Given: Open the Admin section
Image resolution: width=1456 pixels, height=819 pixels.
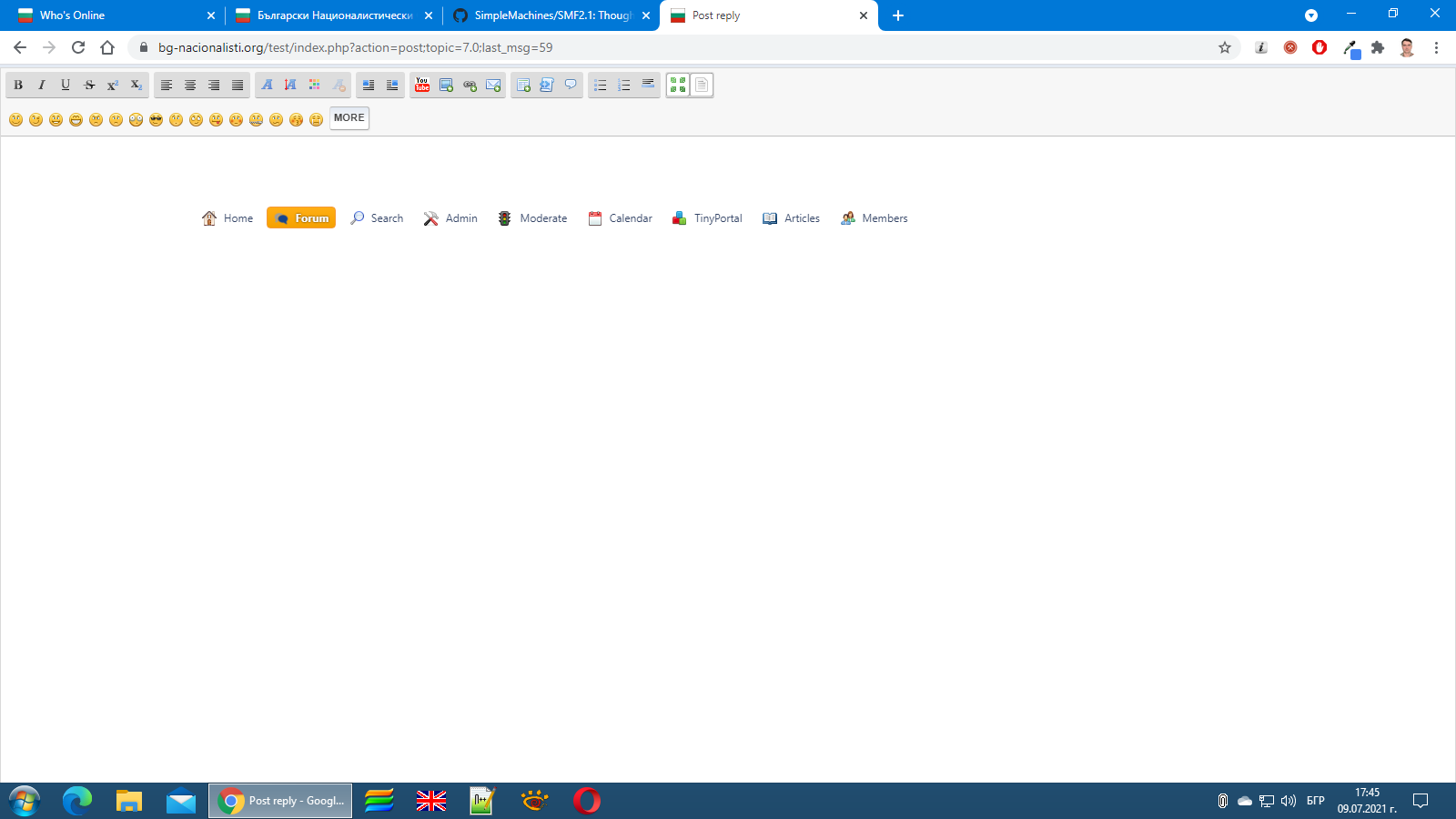Looking at the screenshot, I should 450,217.
